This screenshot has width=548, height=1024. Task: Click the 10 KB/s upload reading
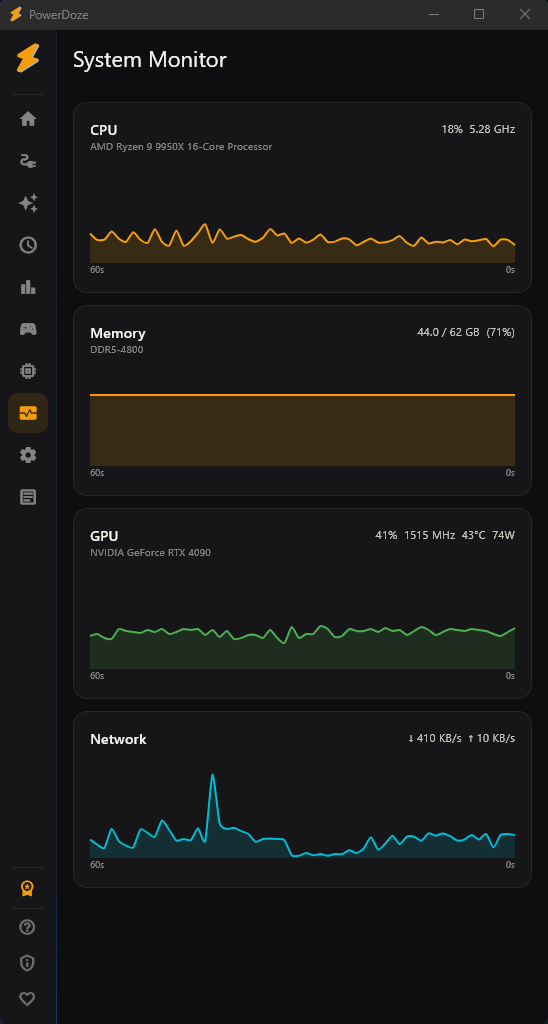click(x=491, y=739)
